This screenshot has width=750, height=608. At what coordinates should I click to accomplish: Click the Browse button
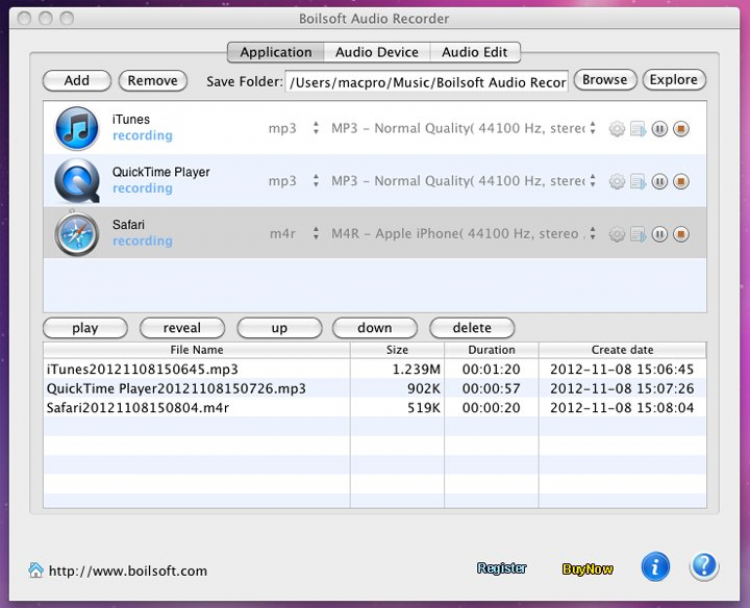coord(604,80)
